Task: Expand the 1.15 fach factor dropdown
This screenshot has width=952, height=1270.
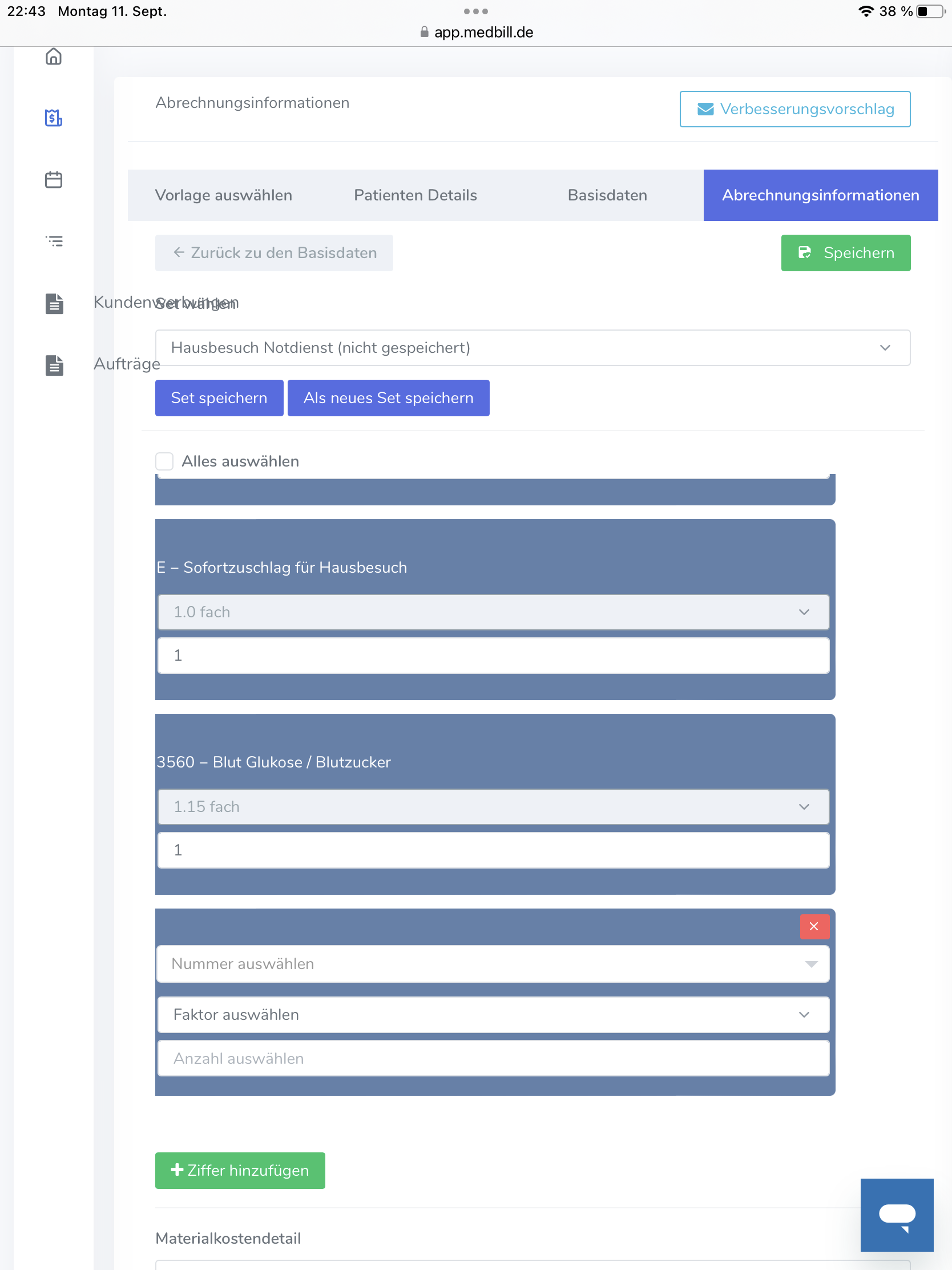Action: pos(493,807)
